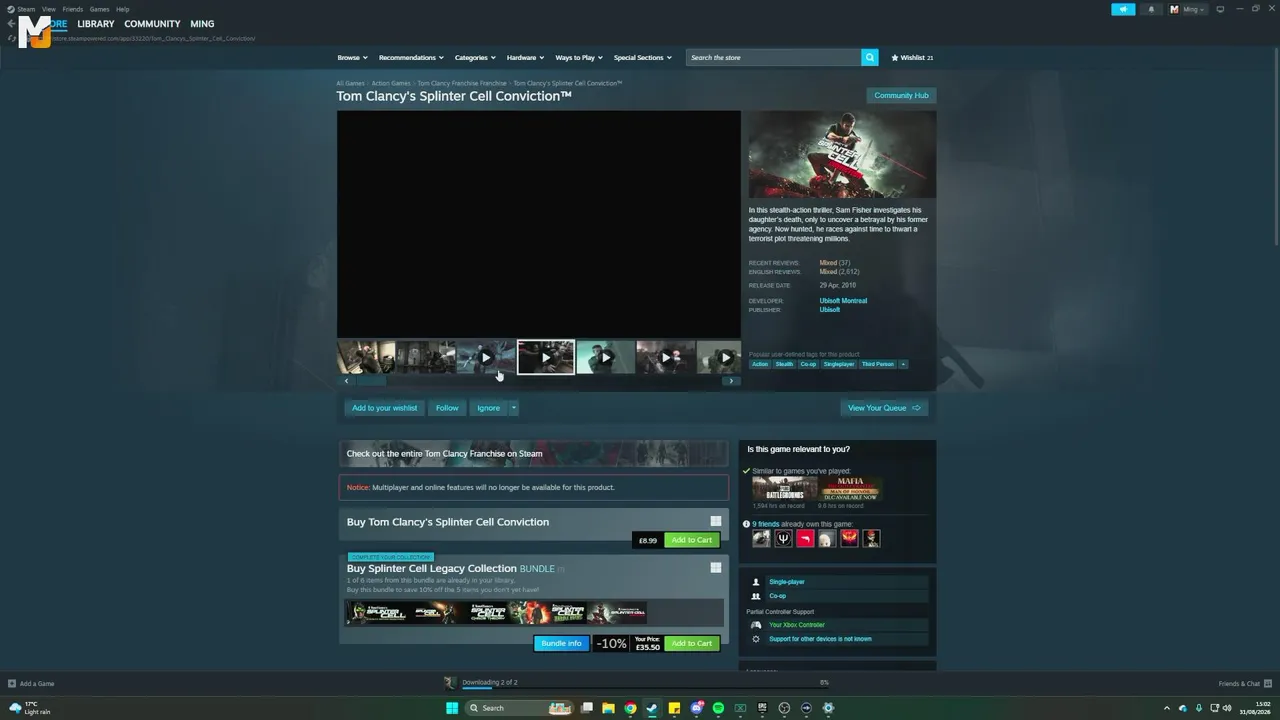Switch to Big Picture mode icon

[1220, 9]
